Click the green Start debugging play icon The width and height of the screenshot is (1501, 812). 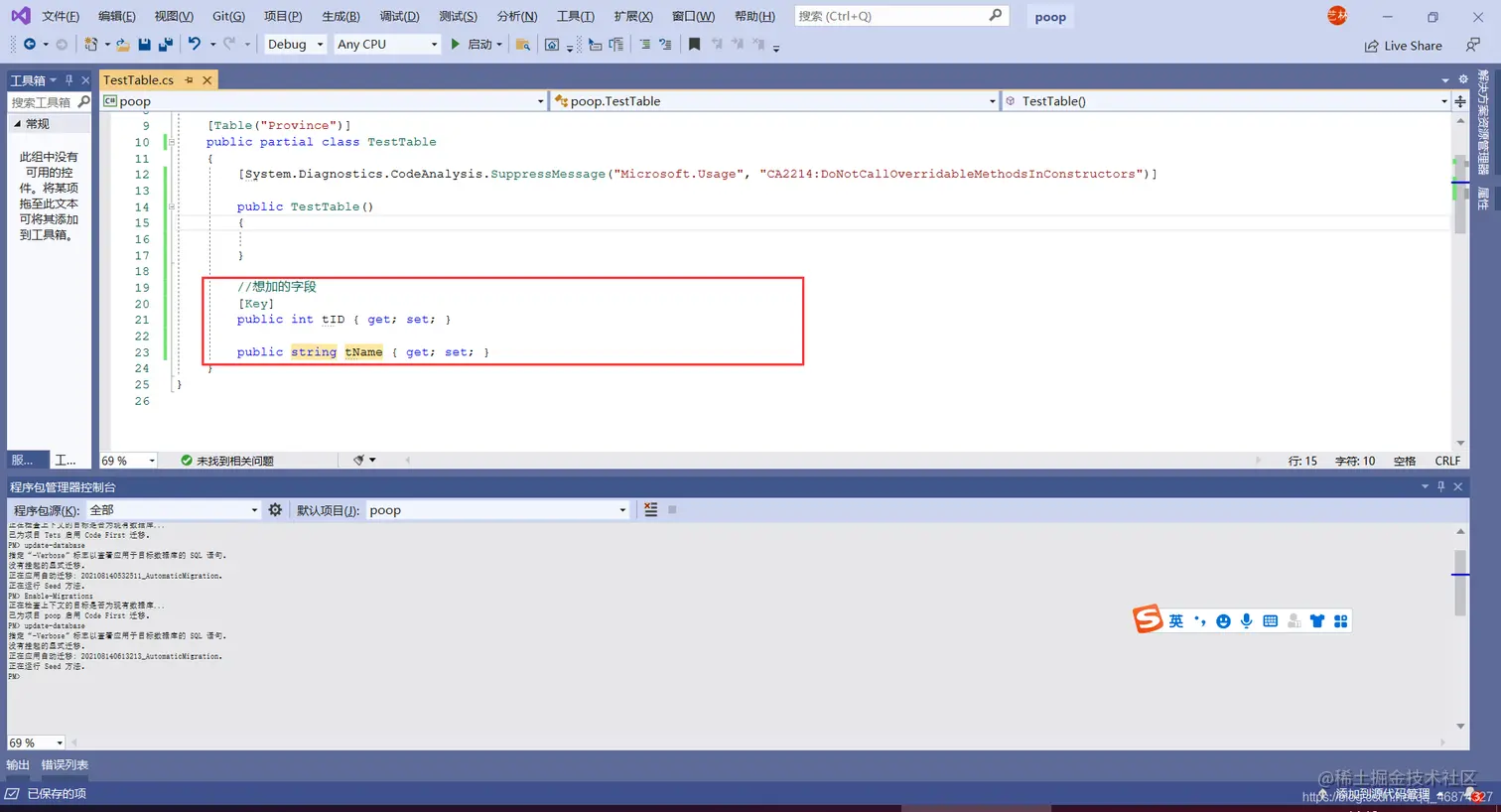[x=455, y=44]
